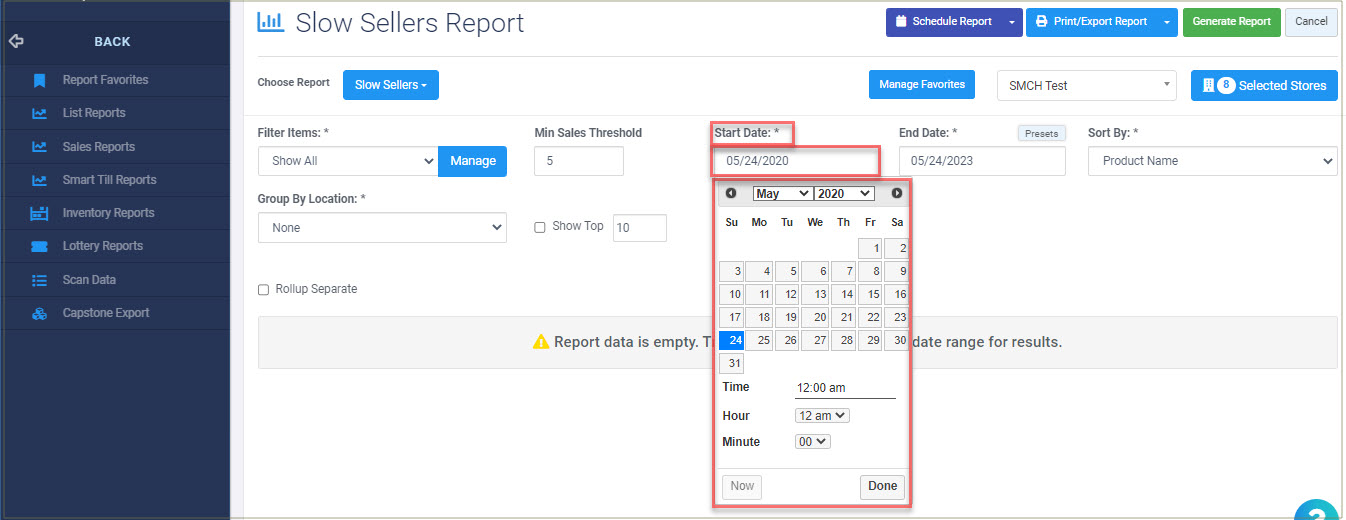Click the Manage Favorites button
The width and height of the screenshot is (1346, 520).
point(922,85)
